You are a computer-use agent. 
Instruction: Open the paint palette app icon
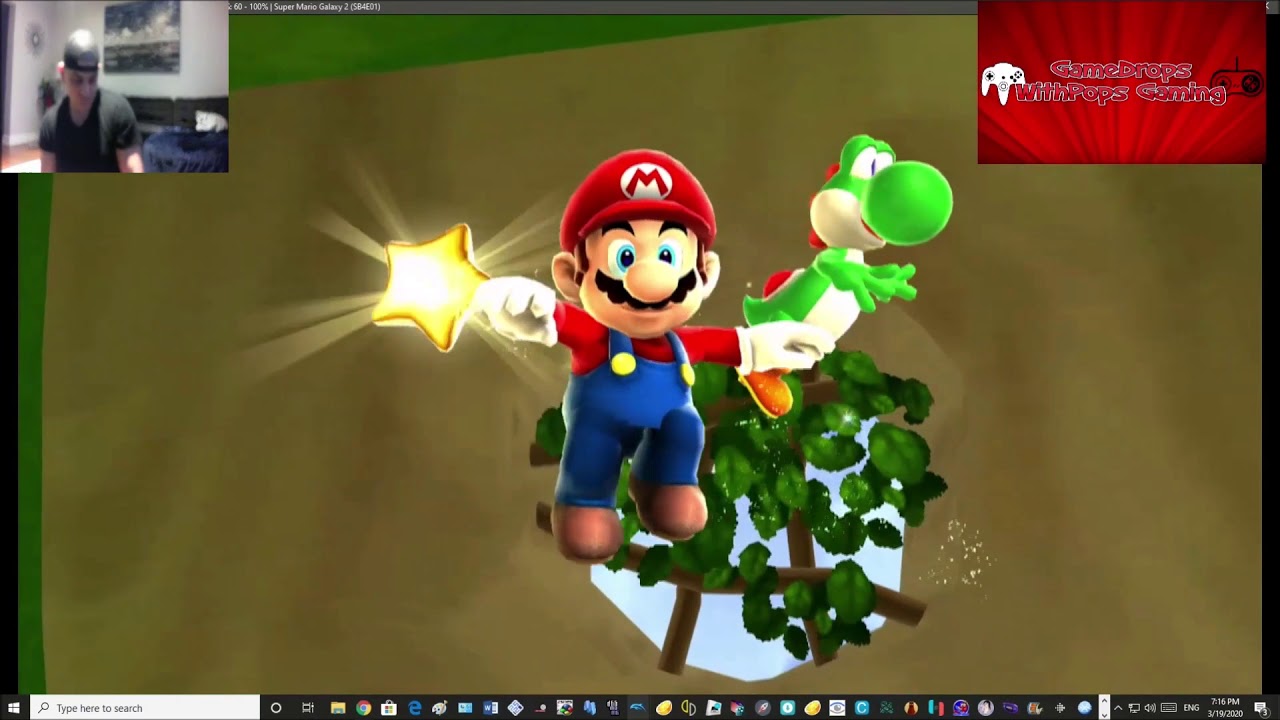pos(439,708)
